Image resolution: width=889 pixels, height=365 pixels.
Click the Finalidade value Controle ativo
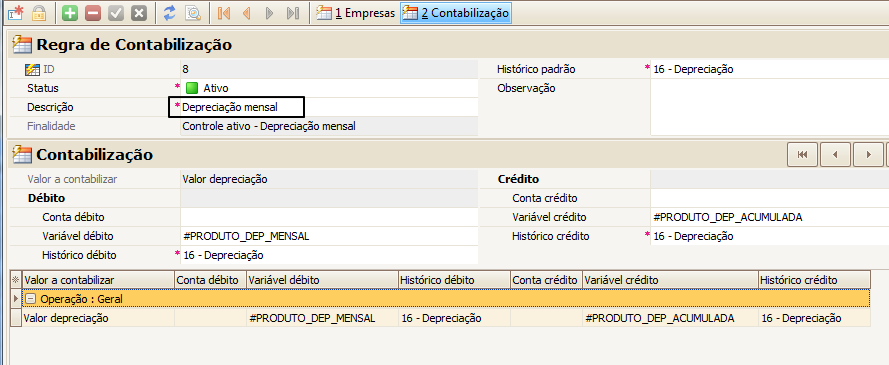point(329,126)
